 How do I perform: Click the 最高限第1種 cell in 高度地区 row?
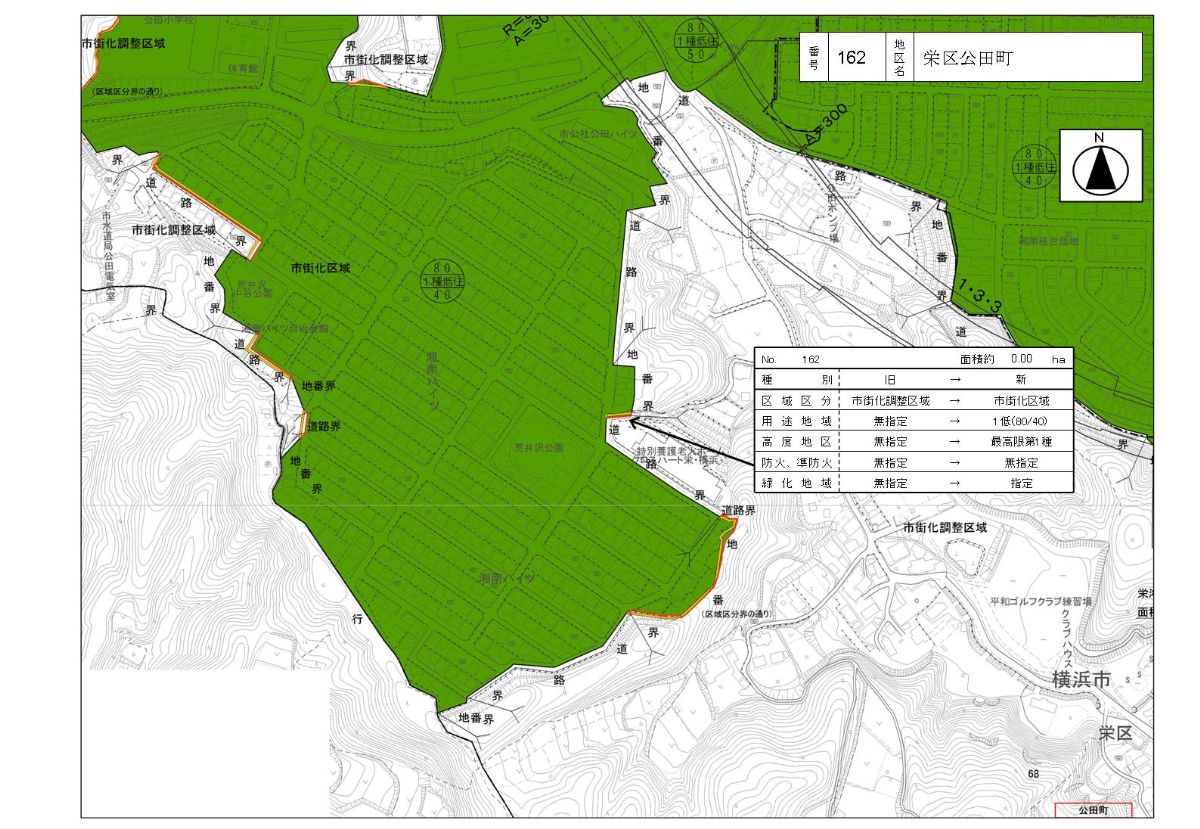click(1020, 441)
